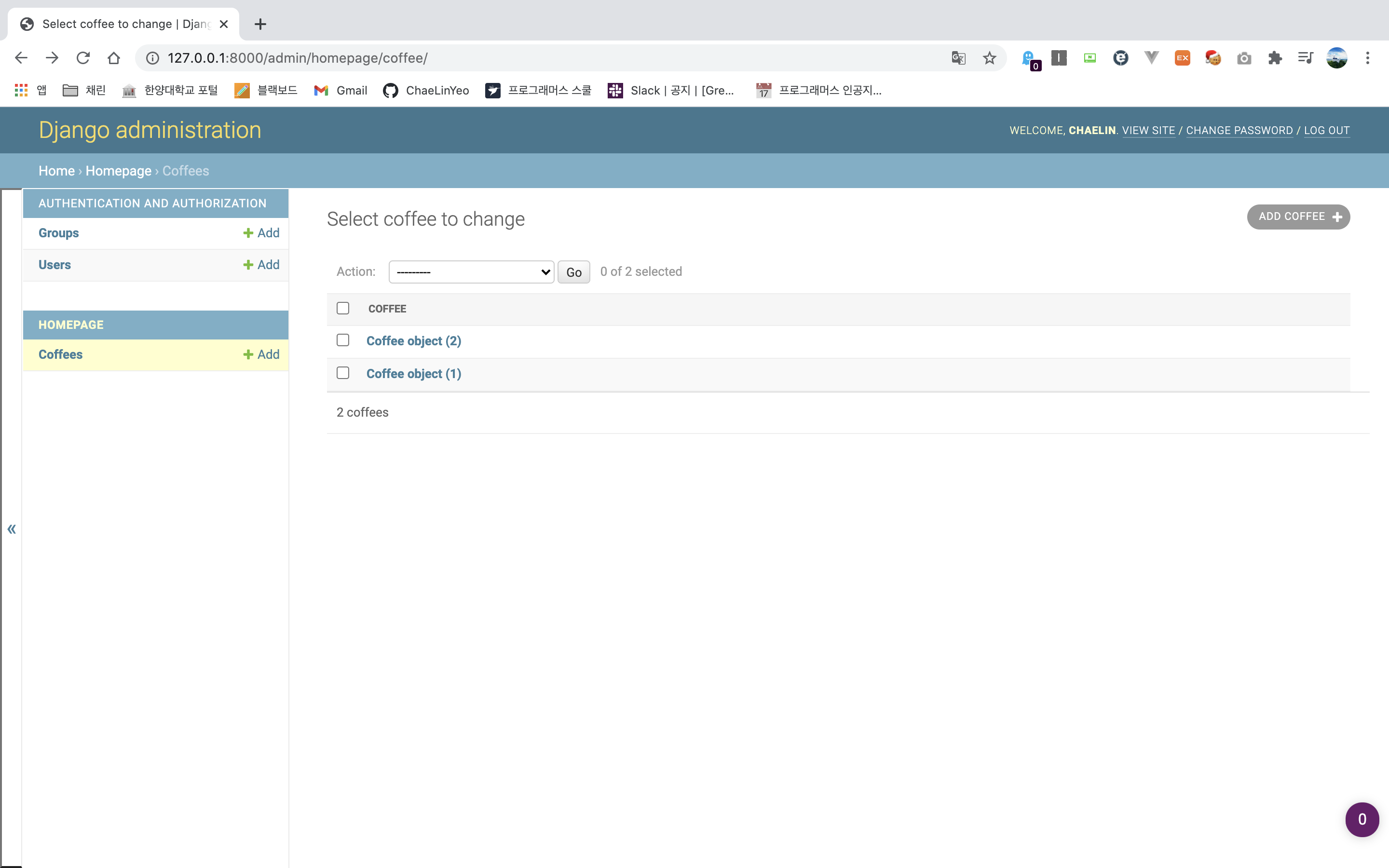Open Users in sidebar
Viewport: 1389px width, 868px height.
(54, 265)
